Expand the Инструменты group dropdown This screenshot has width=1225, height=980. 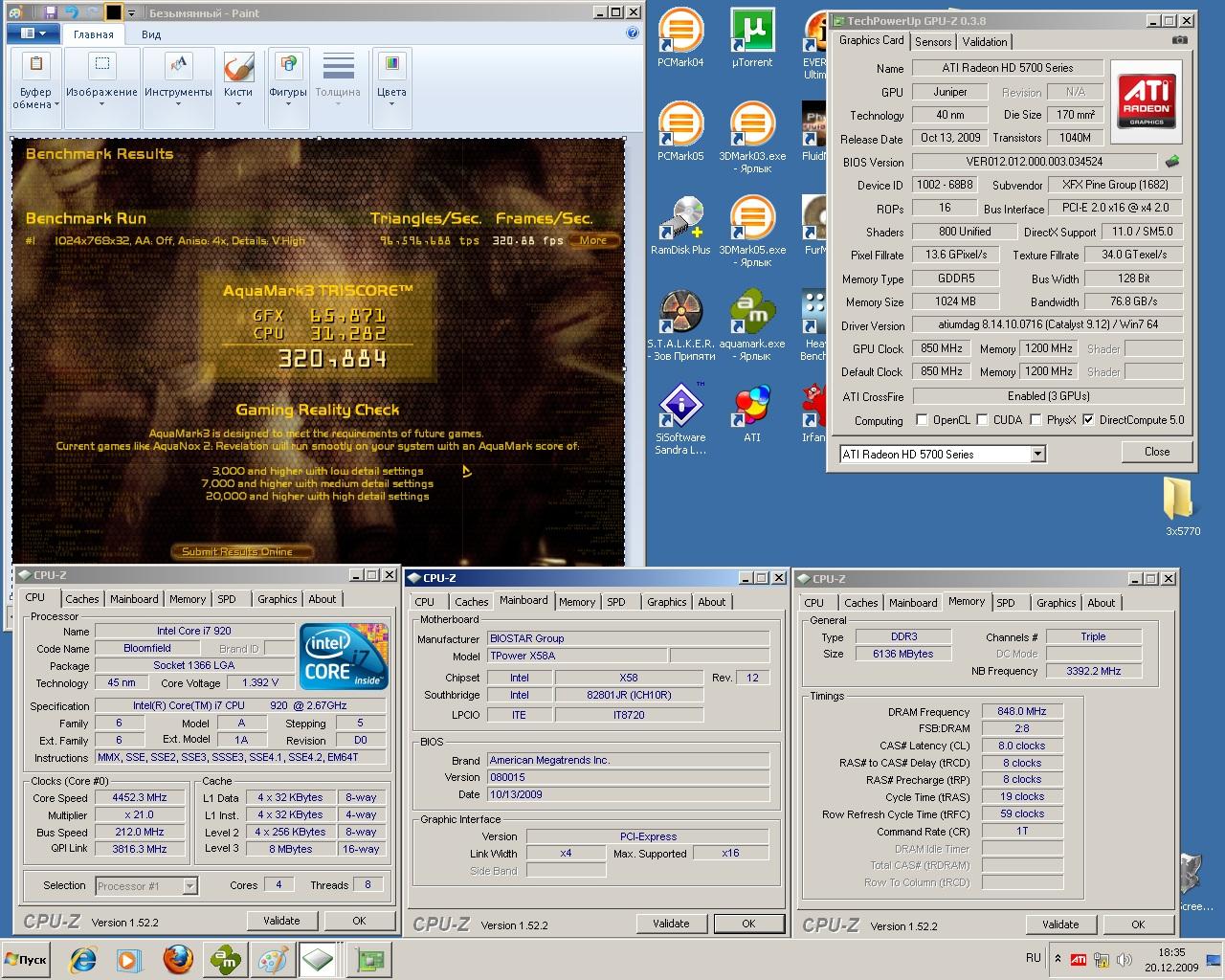[x=179, y=98]
